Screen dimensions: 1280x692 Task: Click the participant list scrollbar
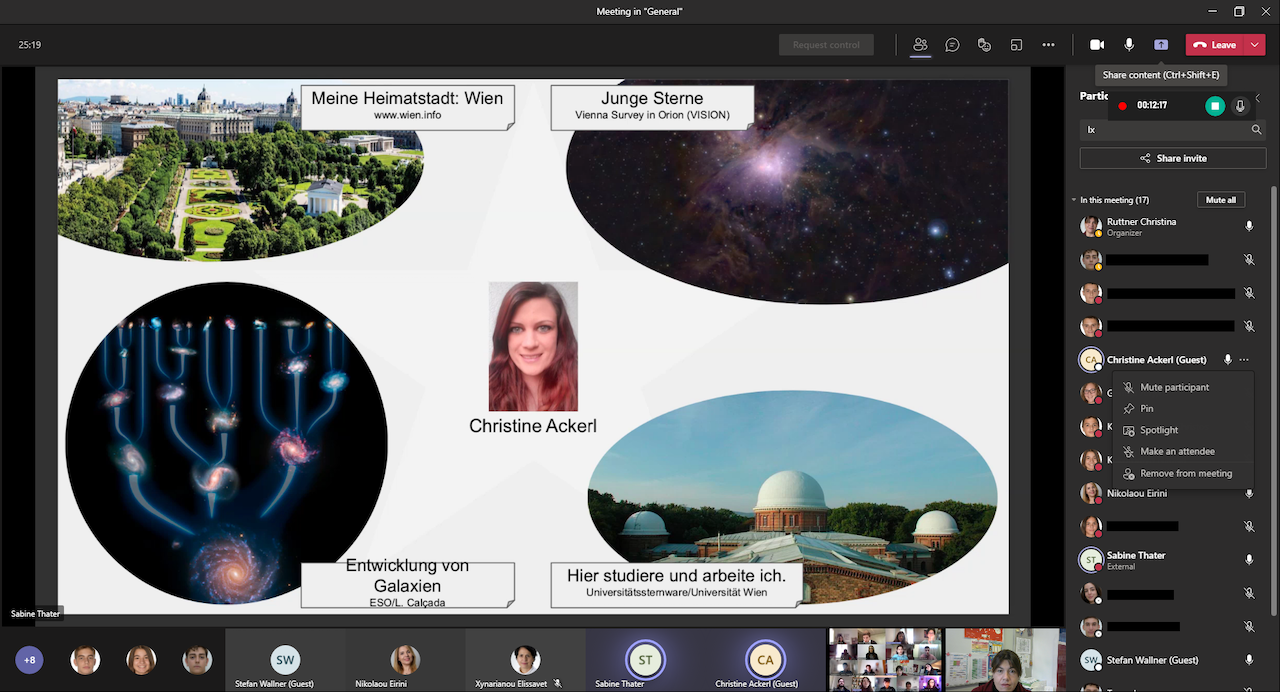1273,400
